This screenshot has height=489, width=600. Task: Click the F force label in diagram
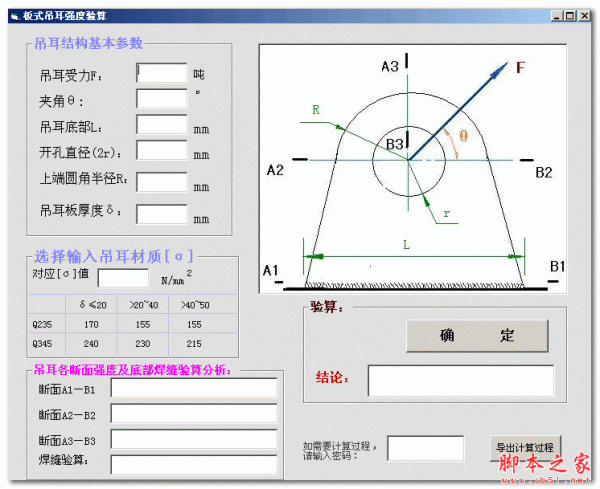520,68
